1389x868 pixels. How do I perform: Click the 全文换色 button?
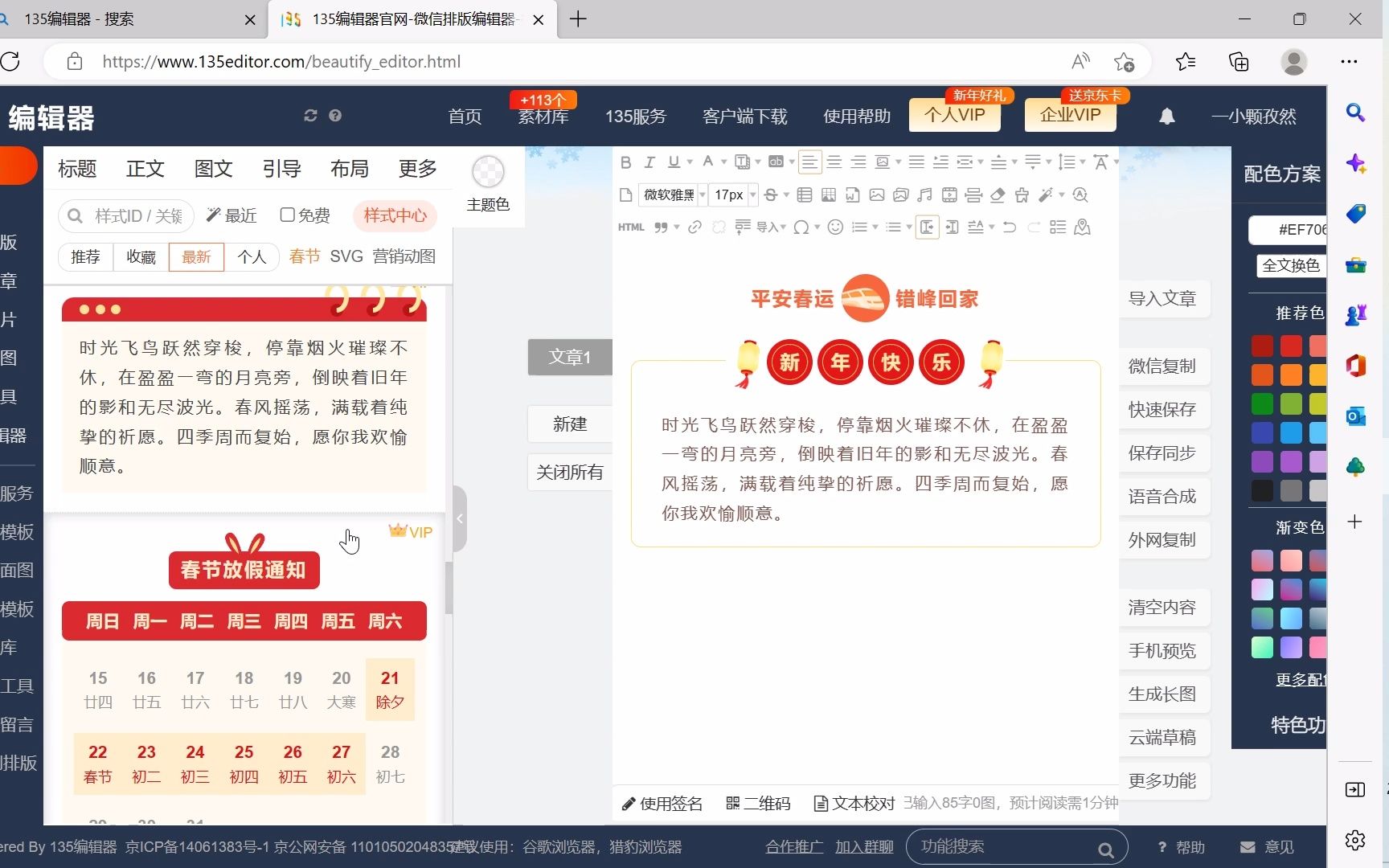pos(1290,265)
